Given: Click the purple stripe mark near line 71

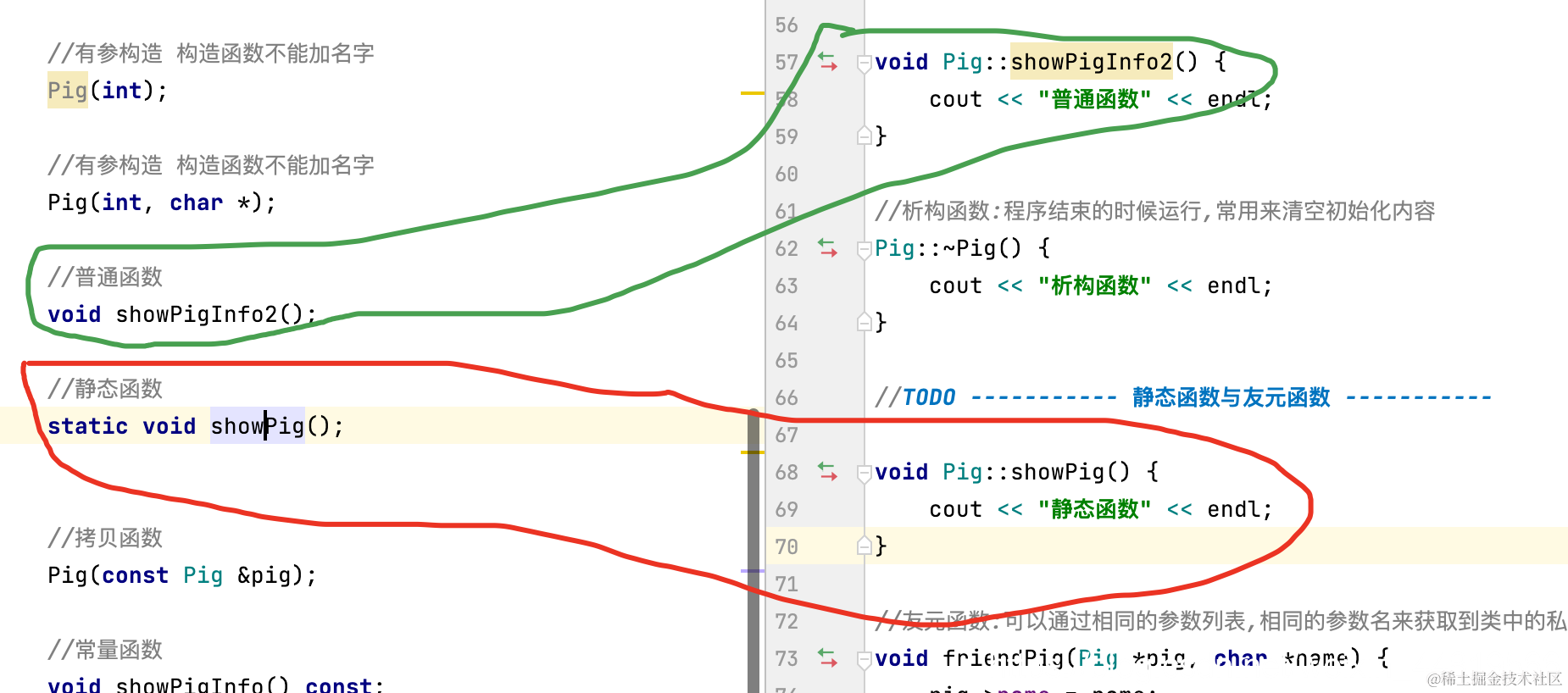Looking at the screenshot, I should [x=753, y=571].
